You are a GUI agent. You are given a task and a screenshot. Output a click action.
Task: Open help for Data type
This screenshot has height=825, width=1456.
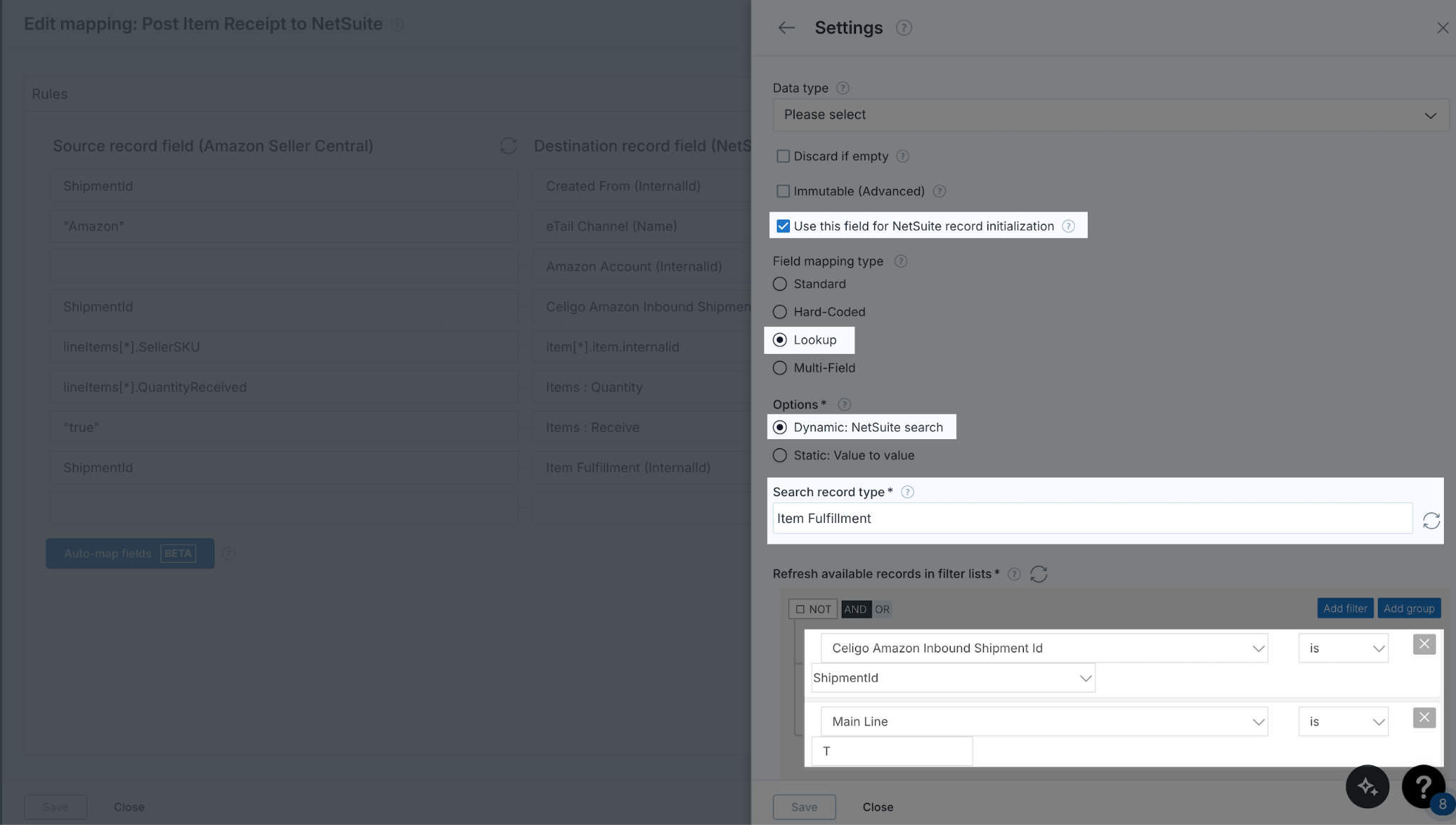(x=842, y=88)
